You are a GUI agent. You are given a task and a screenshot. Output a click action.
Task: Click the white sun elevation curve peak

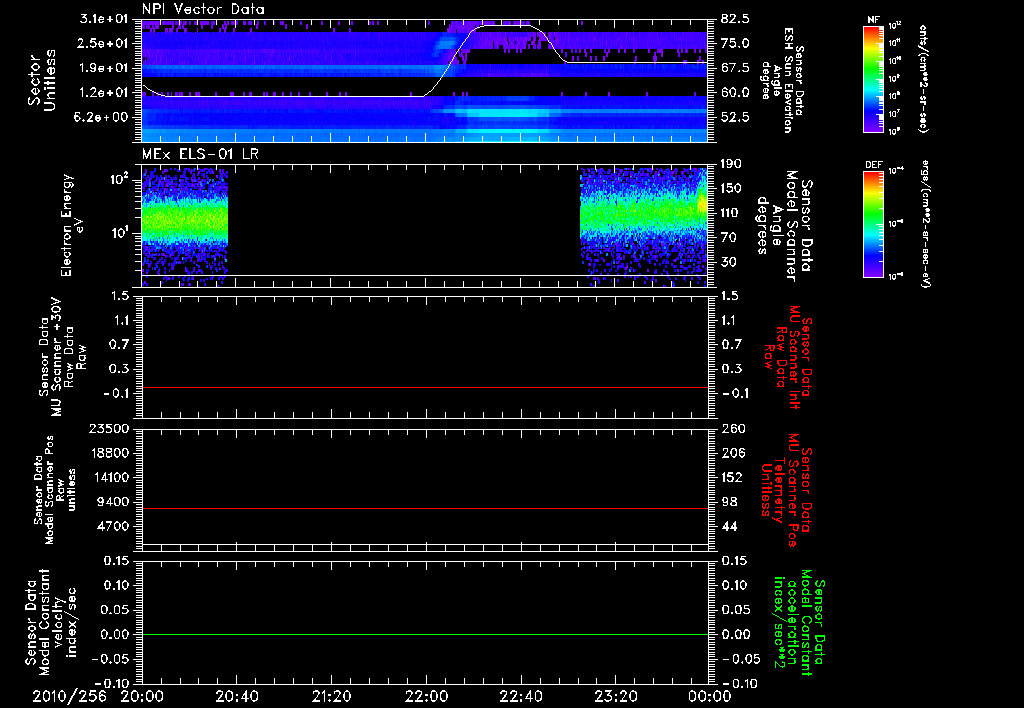506,26
